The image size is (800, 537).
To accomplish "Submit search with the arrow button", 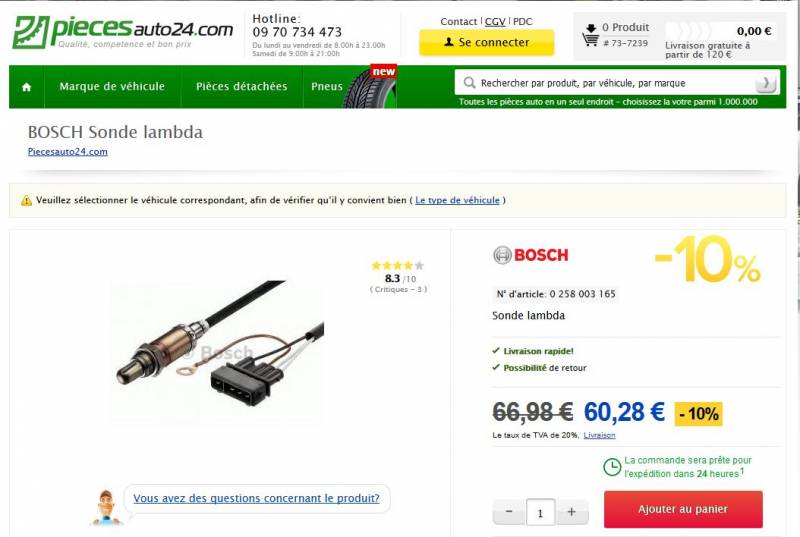I will coord(765,83).
